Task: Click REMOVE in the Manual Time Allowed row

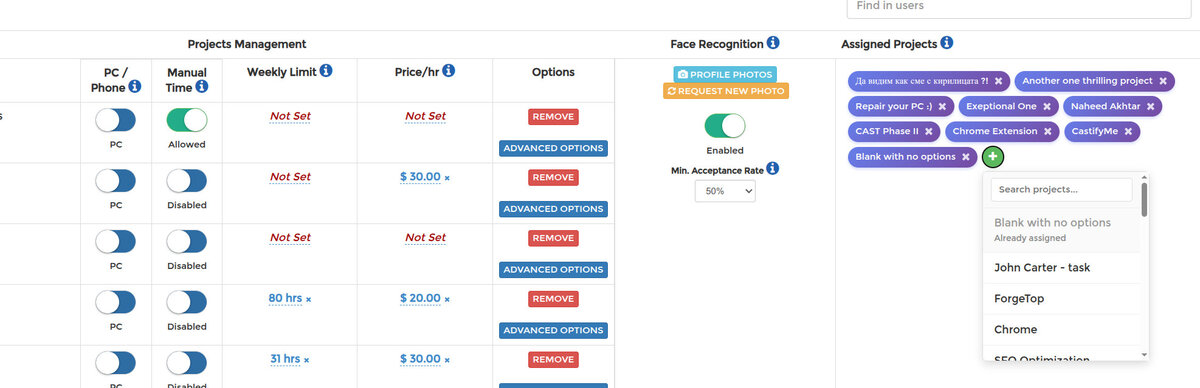Action: (553, 117)
